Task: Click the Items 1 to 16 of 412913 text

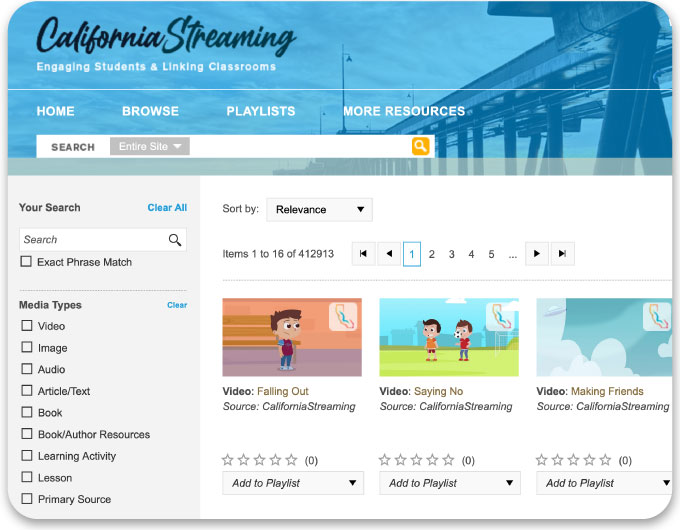Action: (278, 254)
